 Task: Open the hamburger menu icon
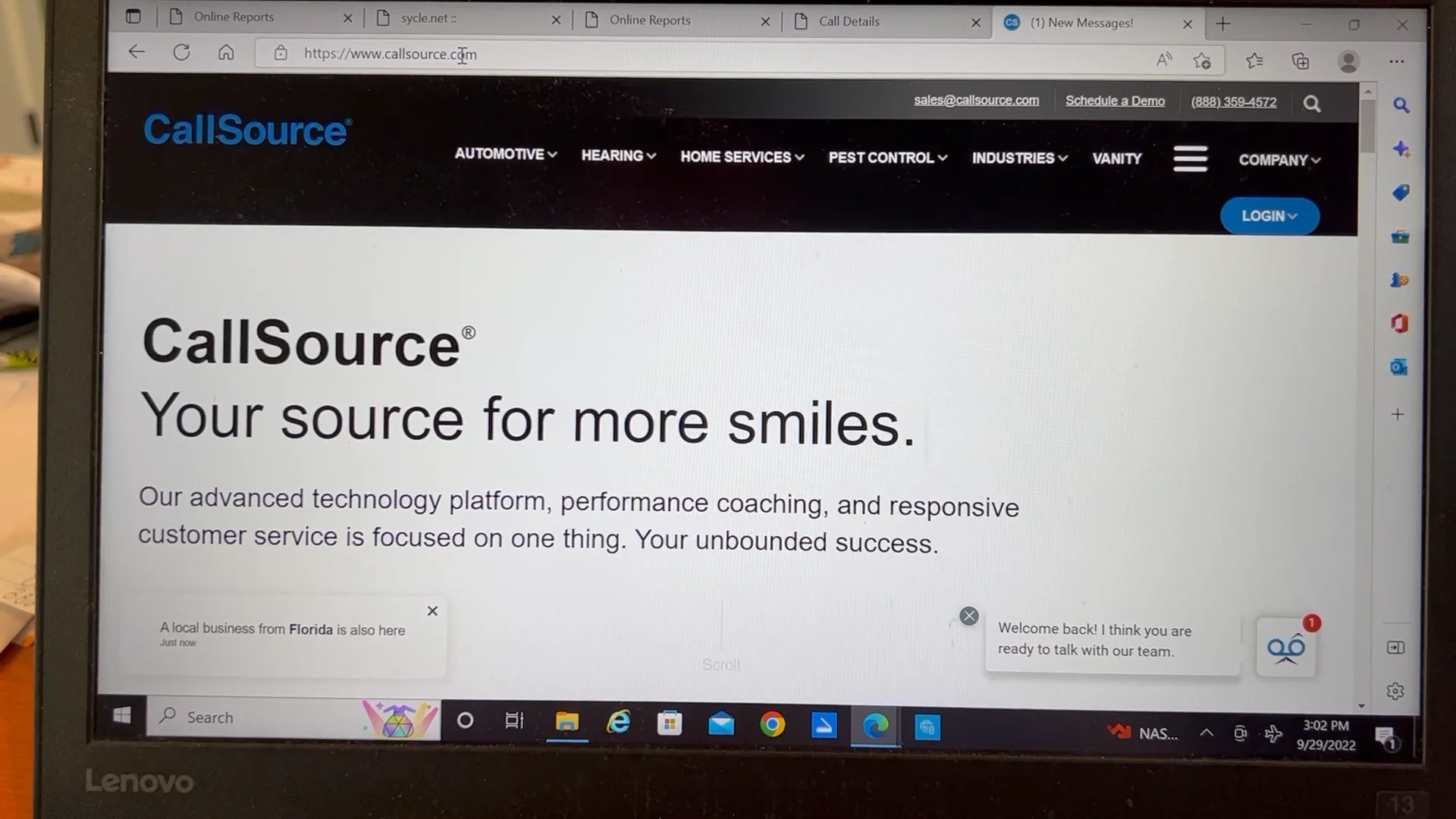[1190, 158]
